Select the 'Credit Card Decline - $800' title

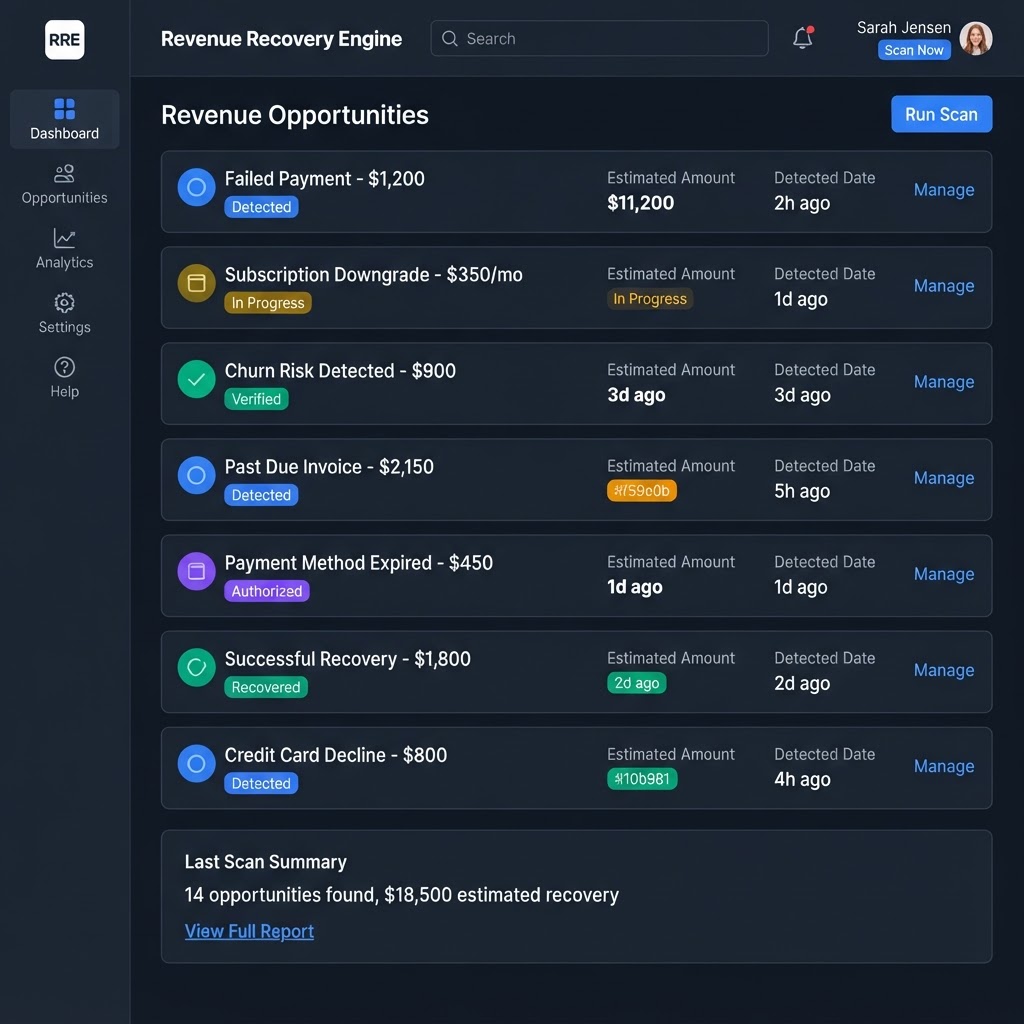pyautogui.click(x=336, y=755)
